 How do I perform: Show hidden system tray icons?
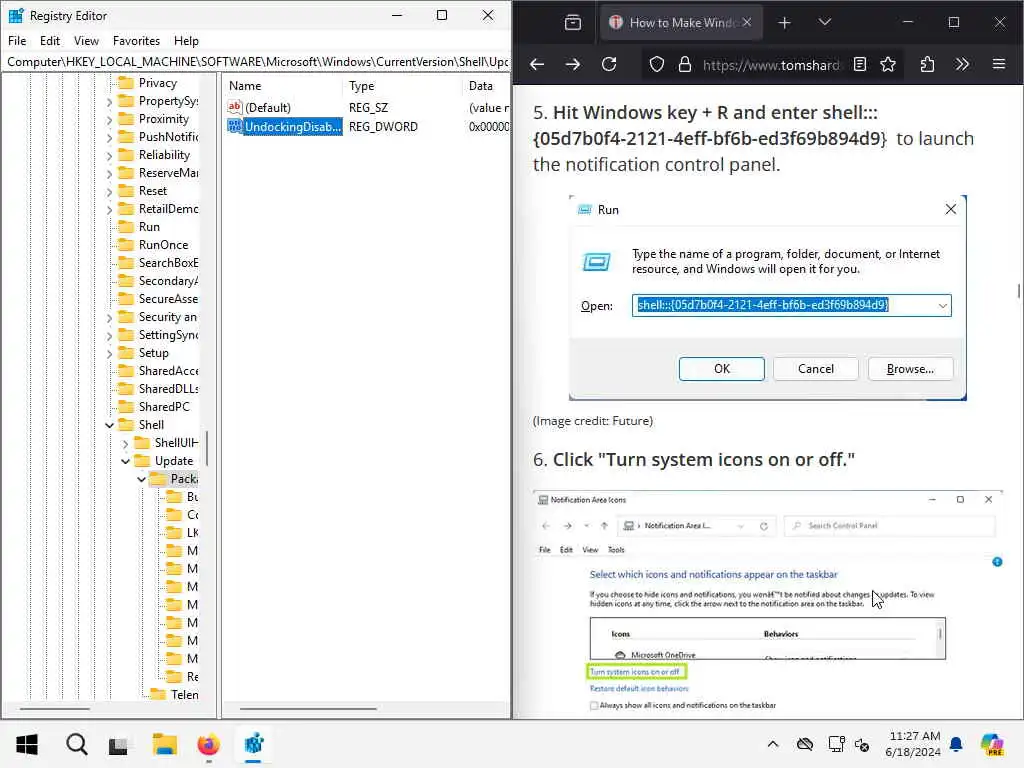(x=773, y=744)
